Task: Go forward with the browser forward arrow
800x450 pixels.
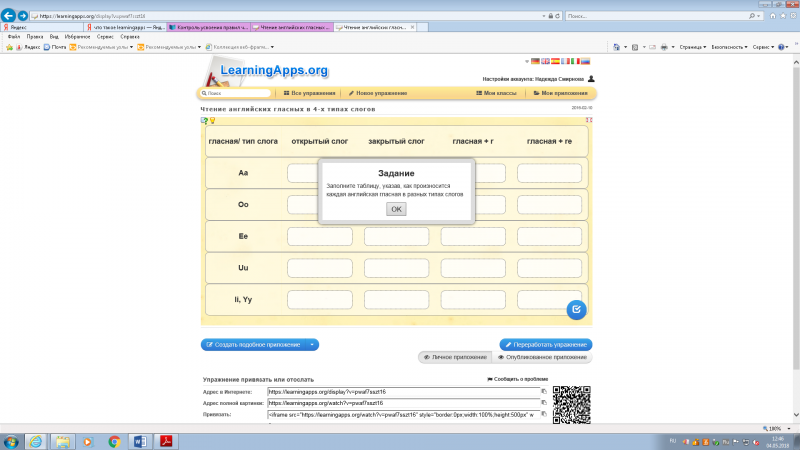Action: pyautogui.click(x=22, y=16)
